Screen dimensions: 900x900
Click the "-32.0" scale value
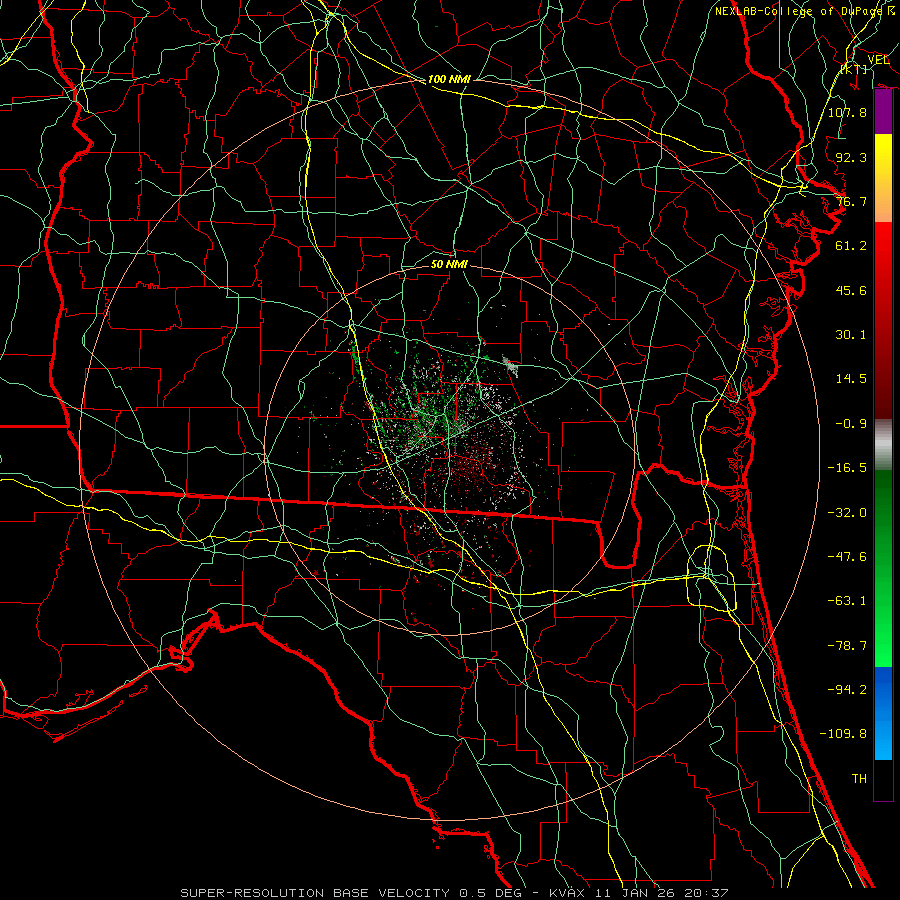click(x=847, y=513)
